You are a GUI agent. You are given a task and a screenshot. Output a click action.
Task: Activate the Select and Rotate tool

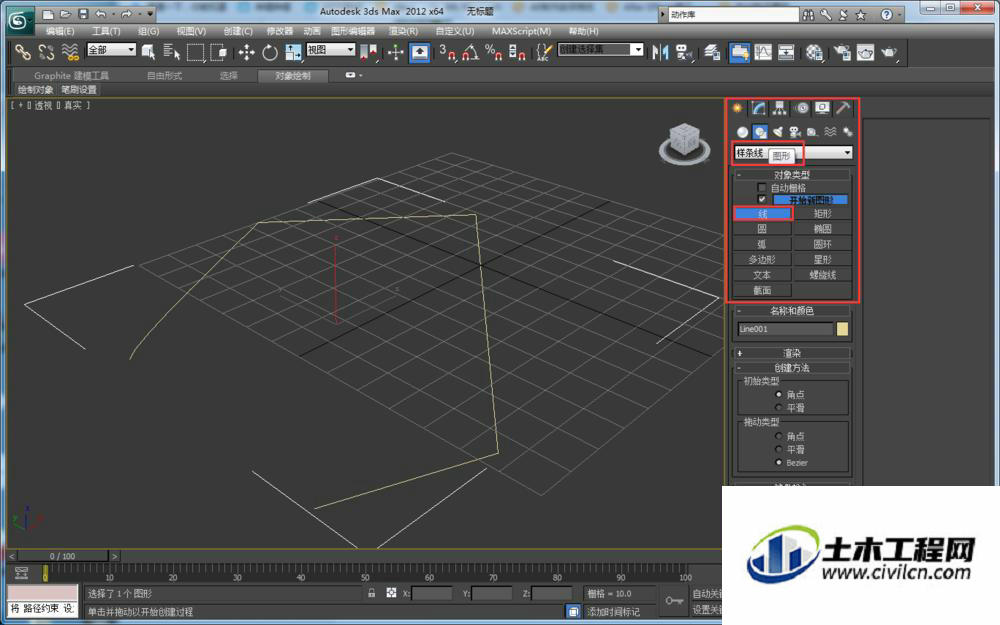270,52
